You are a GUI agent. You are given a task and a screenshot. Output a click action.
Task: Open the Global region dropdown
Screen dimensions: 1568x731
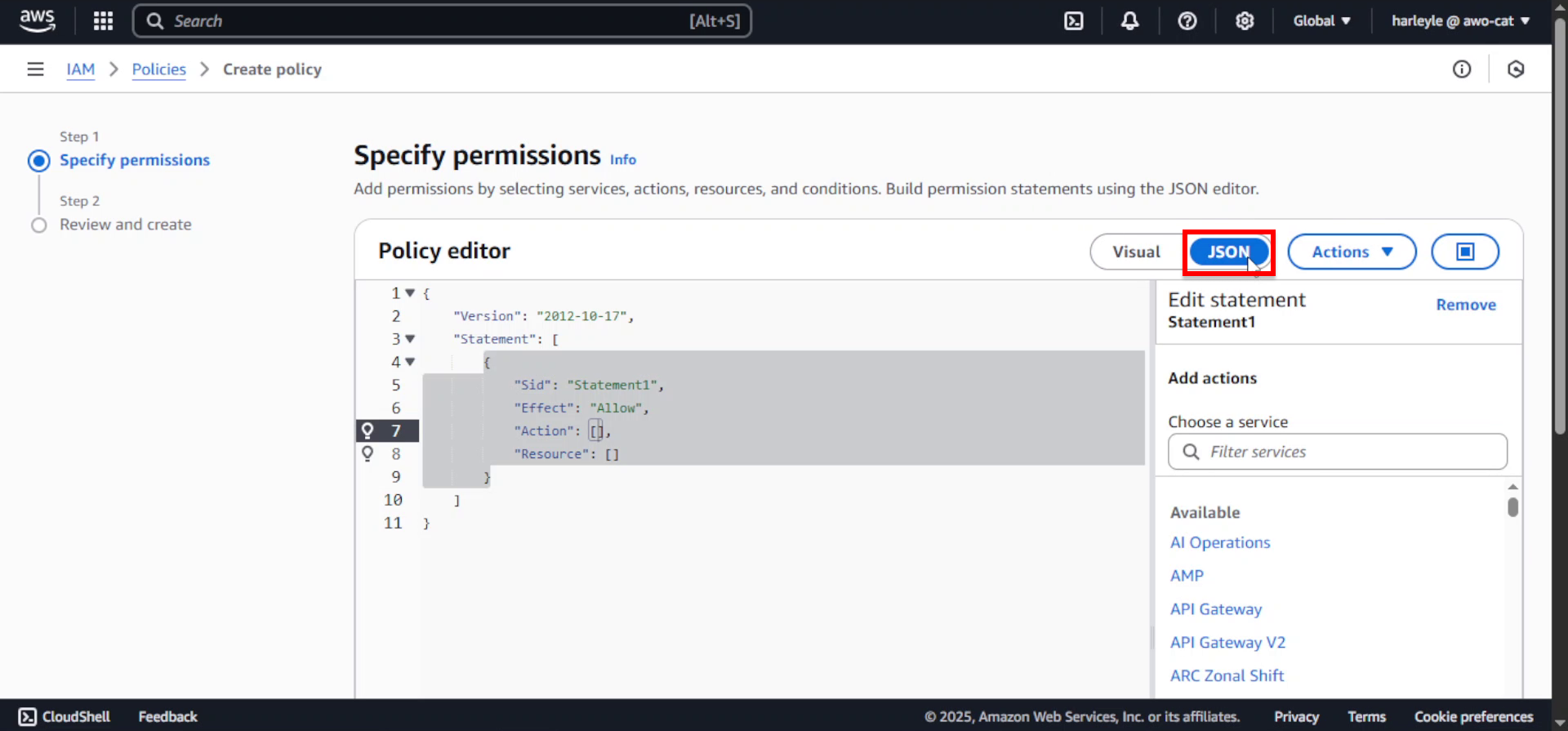click(1321, 21)
